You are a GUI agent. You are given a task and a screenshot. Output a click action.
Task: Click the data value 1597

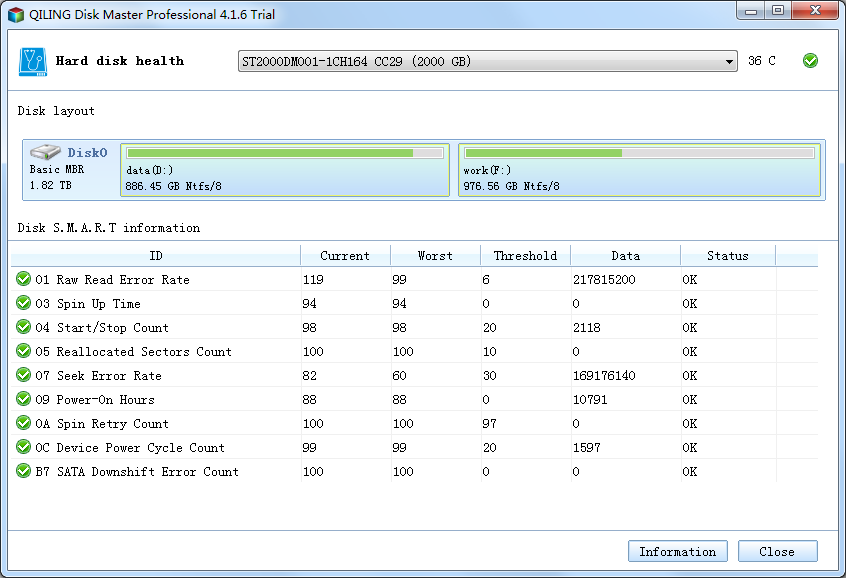click(586, 448)
